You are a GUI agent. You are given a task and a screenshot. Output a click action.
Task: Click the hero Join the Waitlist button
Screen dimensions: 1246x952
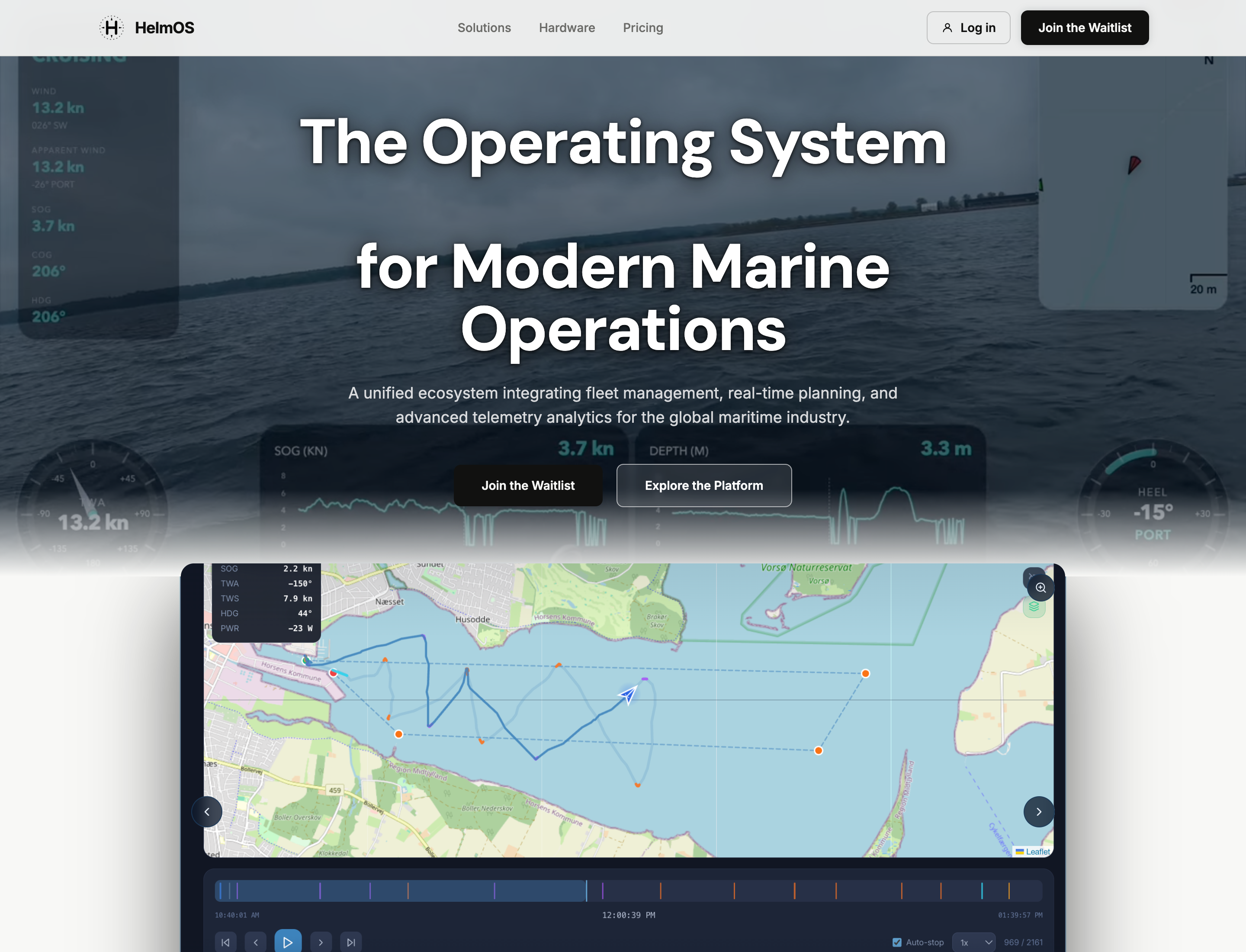pyautogui.click(x=527, y=486)
